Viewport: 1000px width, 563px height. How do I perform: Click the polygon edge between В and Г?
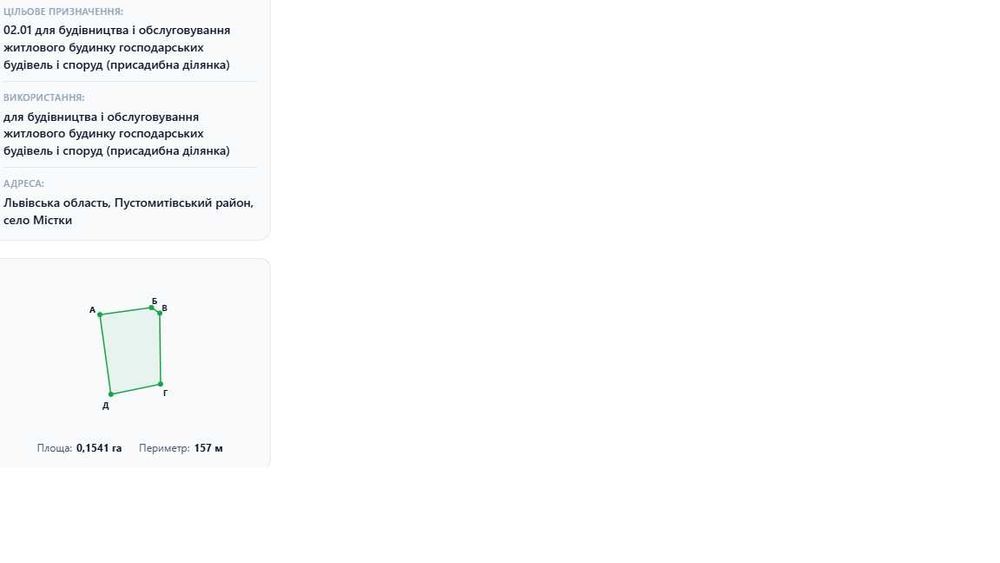click(x=160, y=349)
